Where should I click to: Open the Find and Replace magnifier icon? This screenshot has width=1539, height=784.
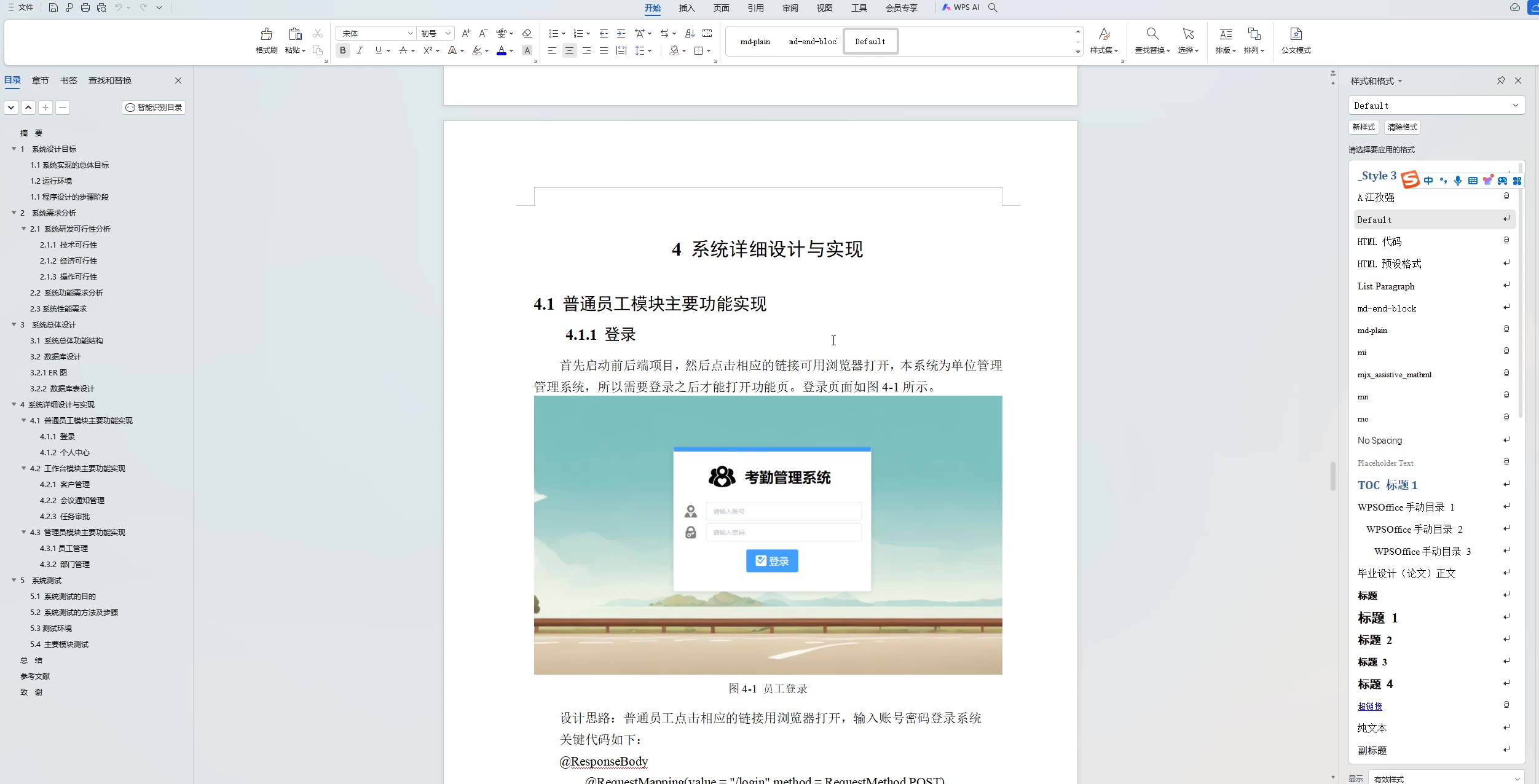[1152, 34]
